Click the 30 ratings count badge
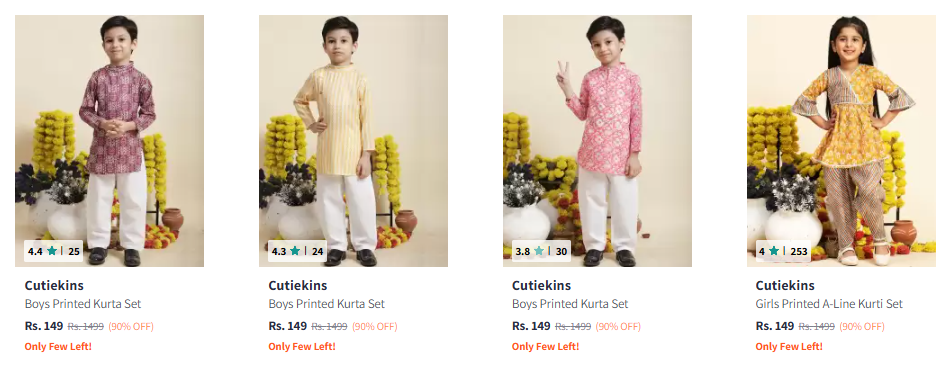952x371 pixels. (x=561, y=251)
